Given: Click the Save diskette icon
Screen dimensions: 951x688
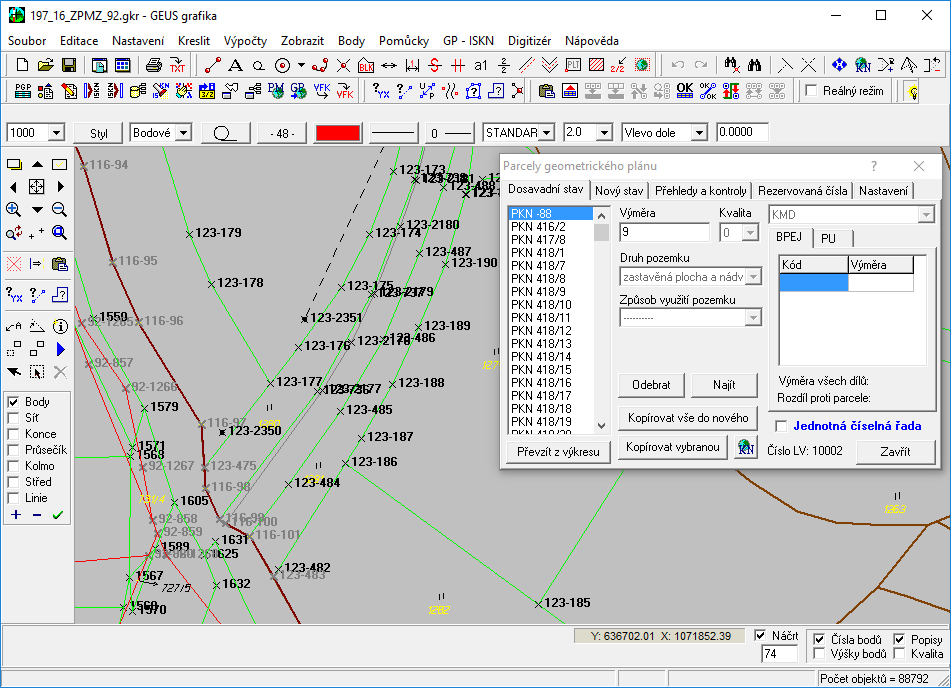Looking at the screenshot, I should (x=69, y=65).
